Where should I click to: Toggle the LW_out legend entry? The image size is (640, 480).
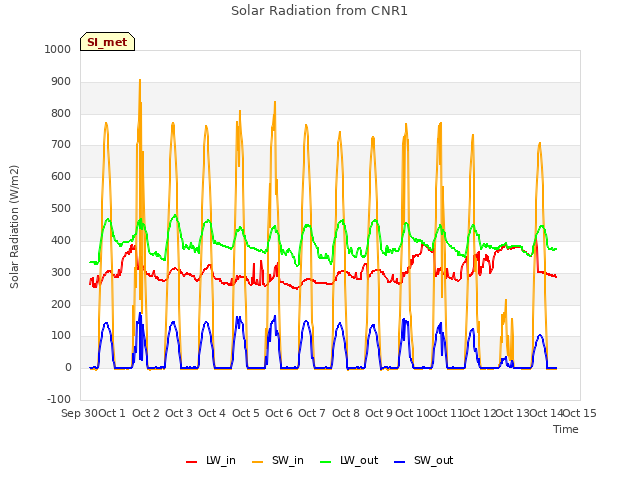coord(349,460)
